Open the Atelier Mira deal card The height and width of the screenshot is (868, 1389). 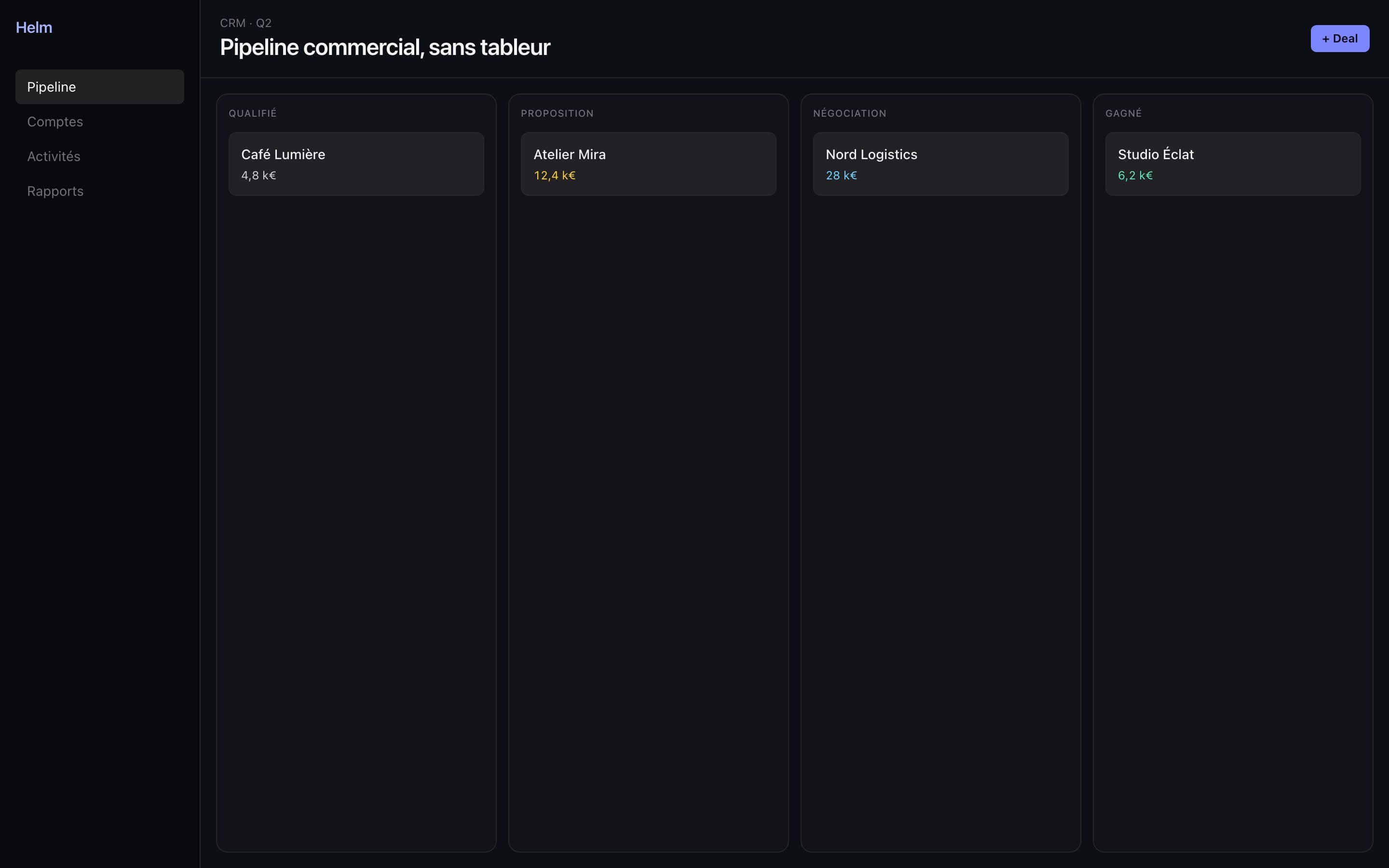click(648, 164)
